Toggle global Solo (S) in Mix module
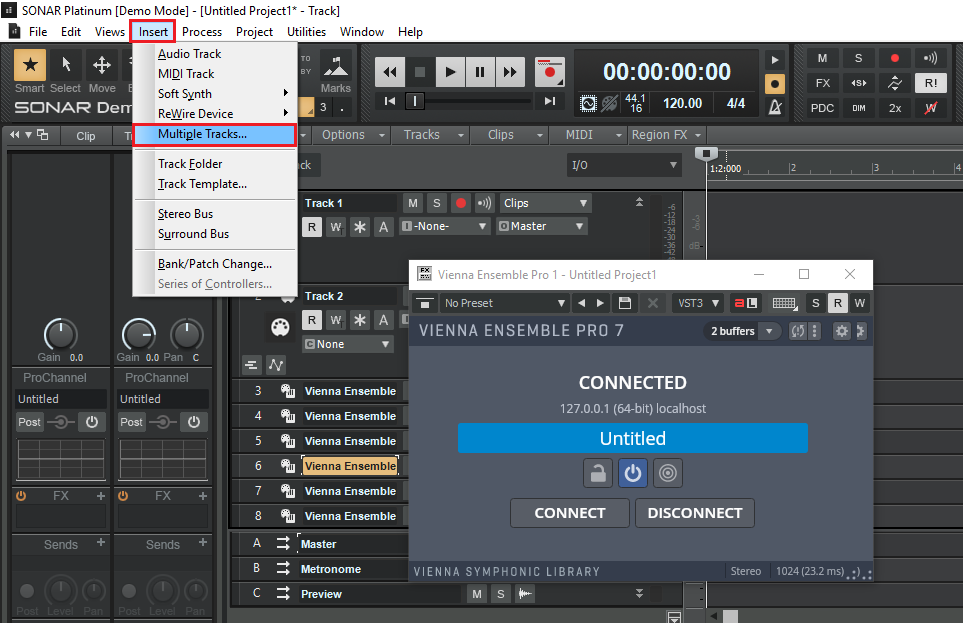The width and height of the screenshot is (963, 623). [859, 58]
